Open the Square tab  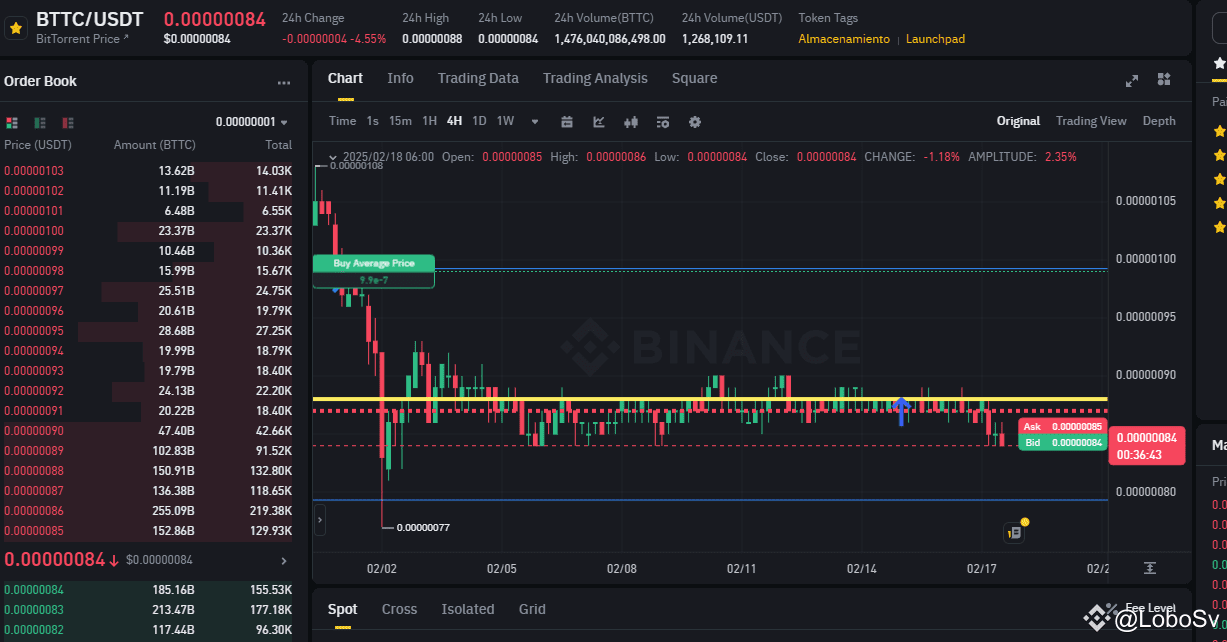[x=694, y=78]
